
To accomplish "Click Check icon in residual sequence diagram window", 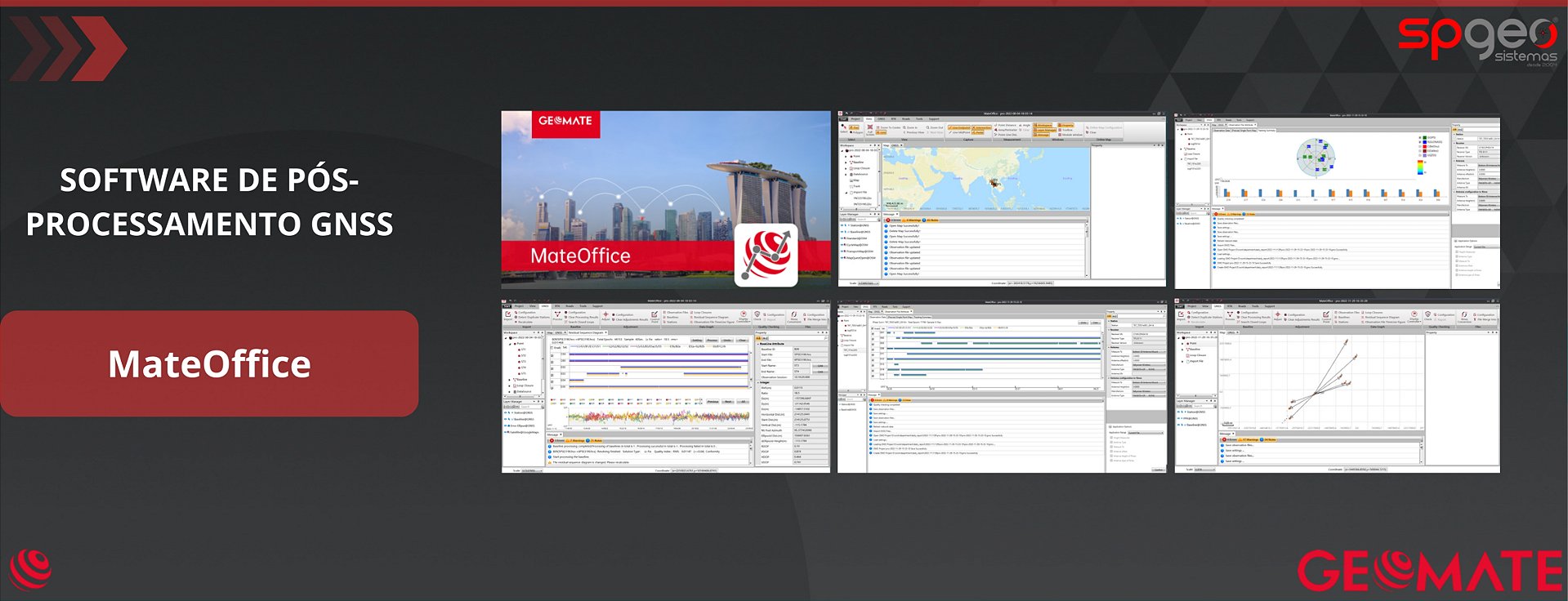I will (x=757, y=315).
